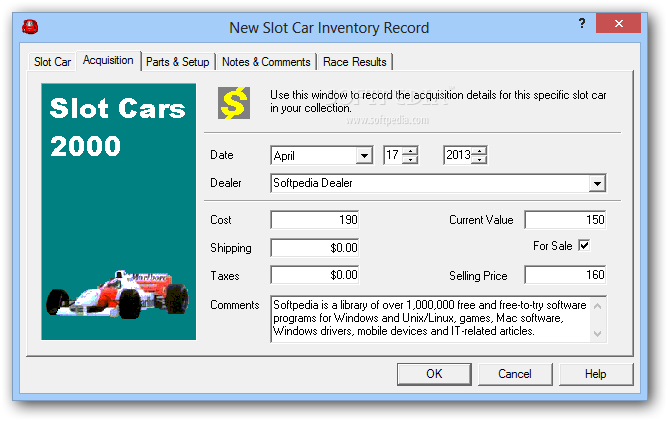Switch to the Slot Car tab
Image resolution: width=668 pixels, height=421 pixels.
point(52,62)
